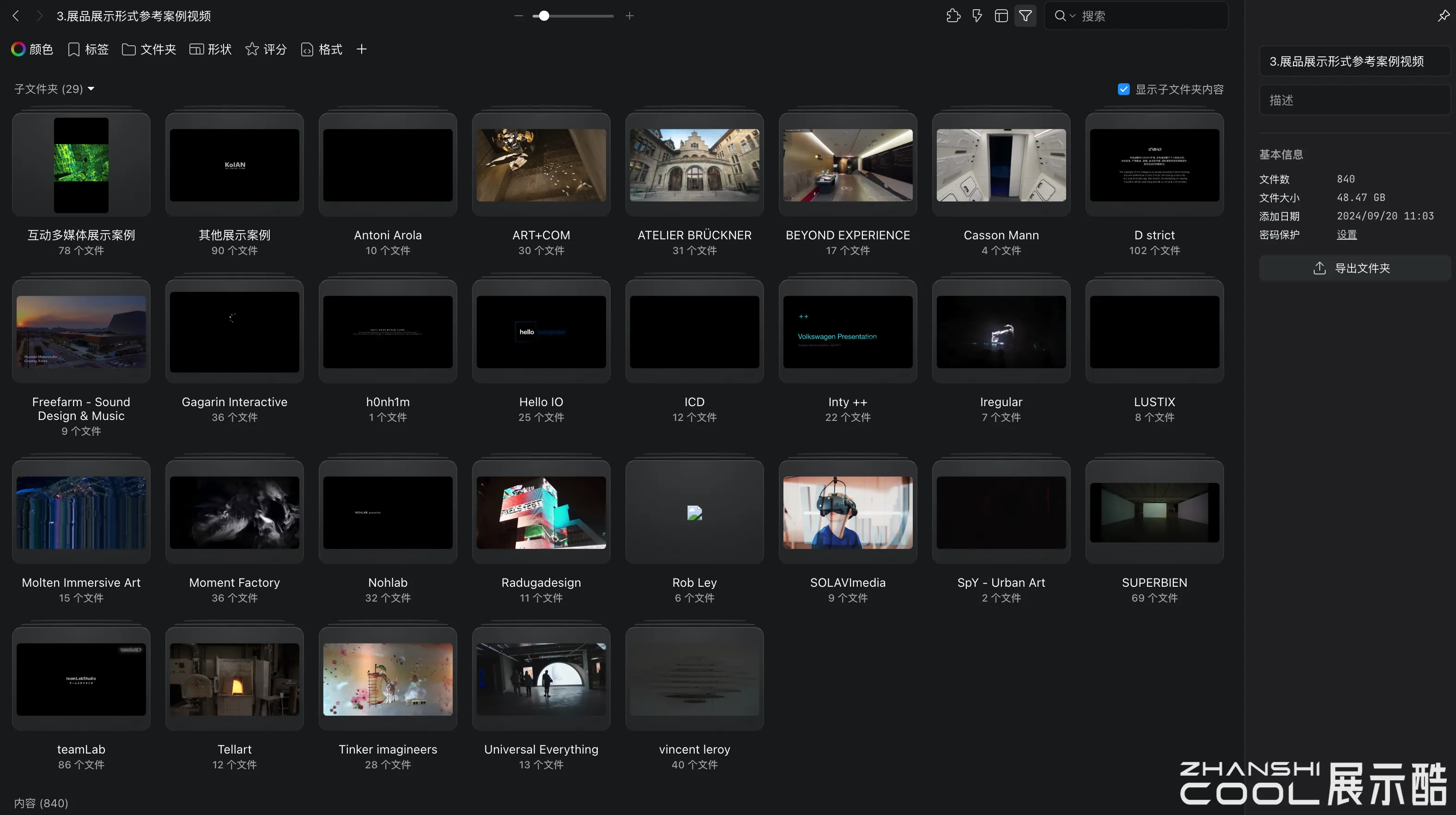
Task: Open the 文件夹 folder filter
Action: point(149,49)
